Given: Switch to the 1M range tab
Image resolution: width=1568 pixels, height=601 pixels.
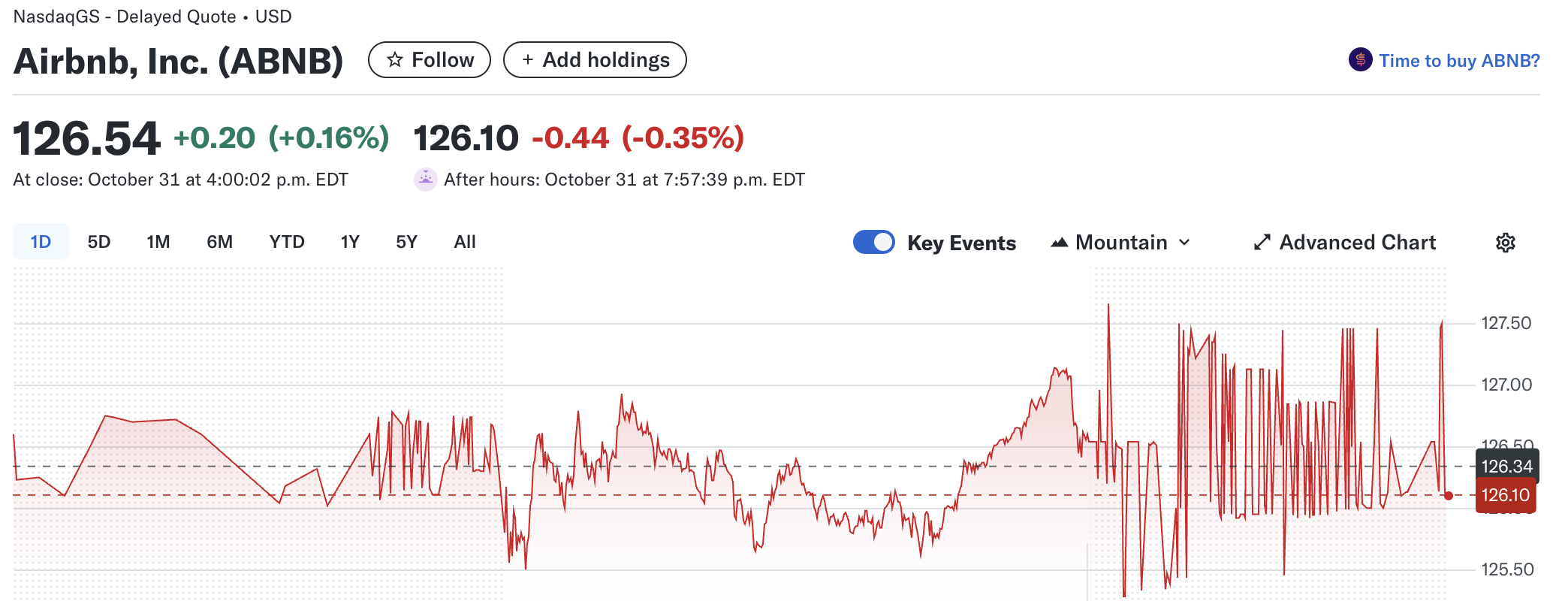Looking at the screenshot, I should [158, 242].
